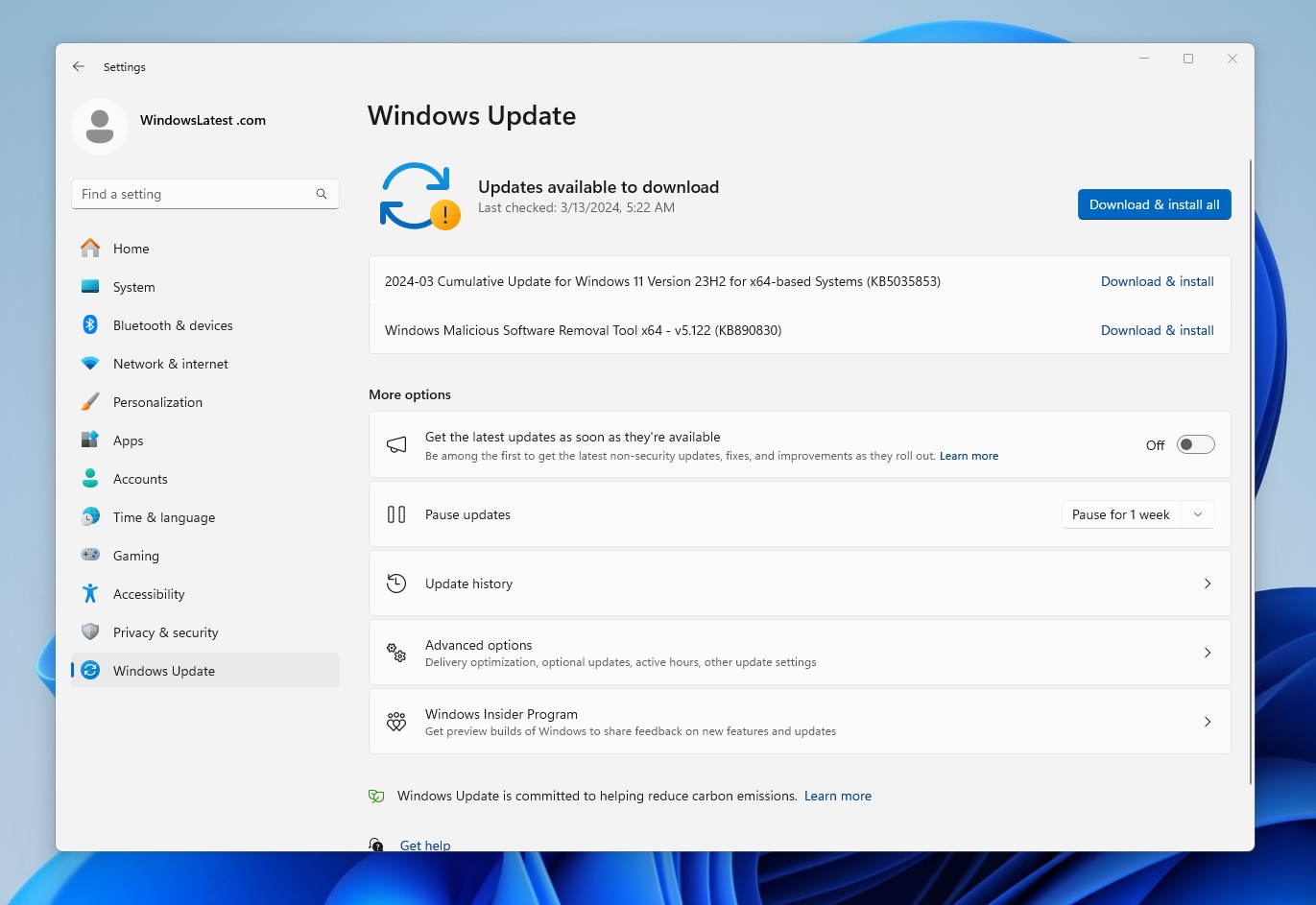Click the vertical scrollbar on the right
Image resolution: width=1316 pixels, height=905 pixels.
(x=1250, y=470)
